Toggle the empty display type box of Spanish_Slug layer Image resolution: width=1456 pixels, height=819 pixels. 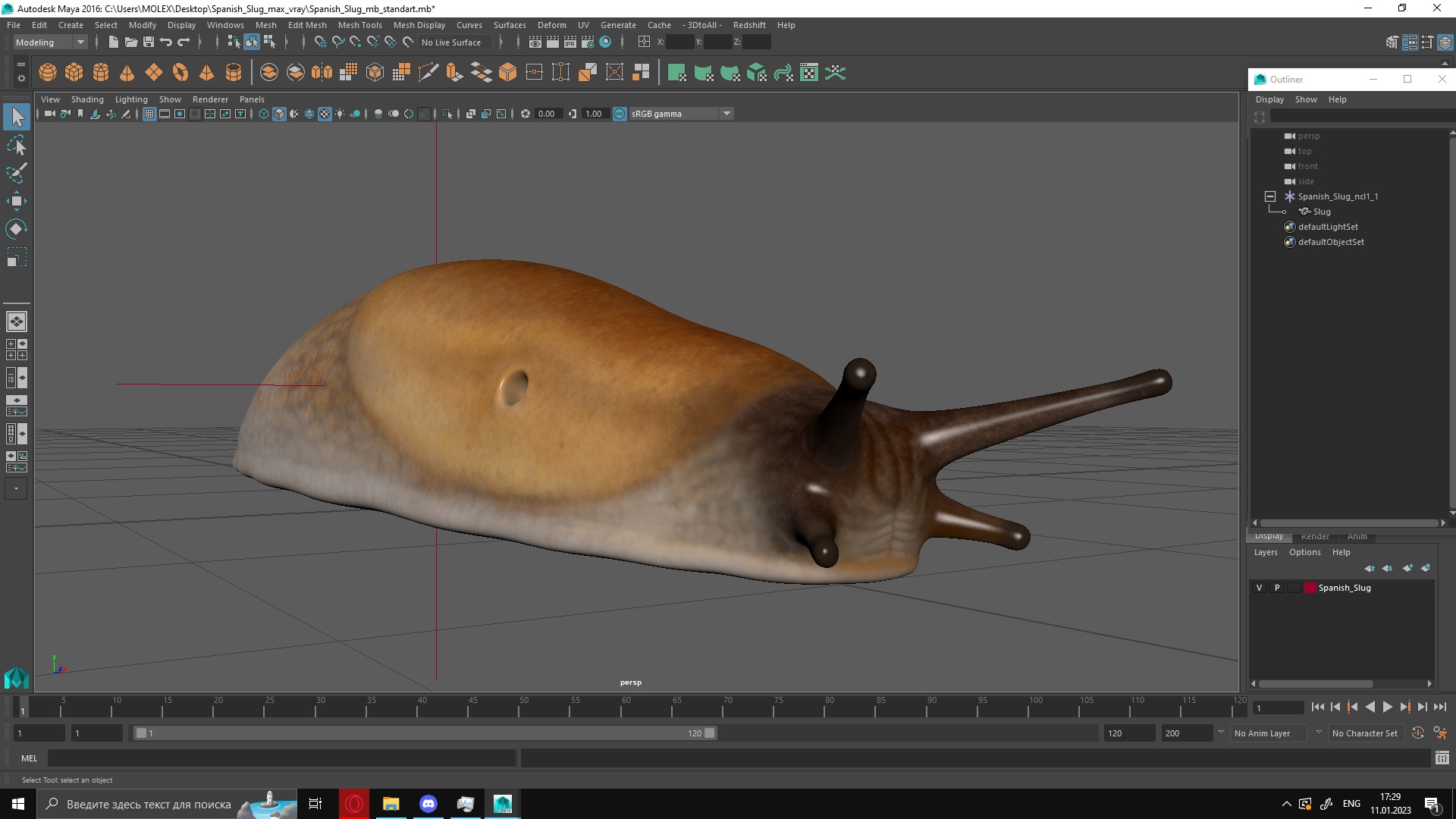coord(1294,588)
